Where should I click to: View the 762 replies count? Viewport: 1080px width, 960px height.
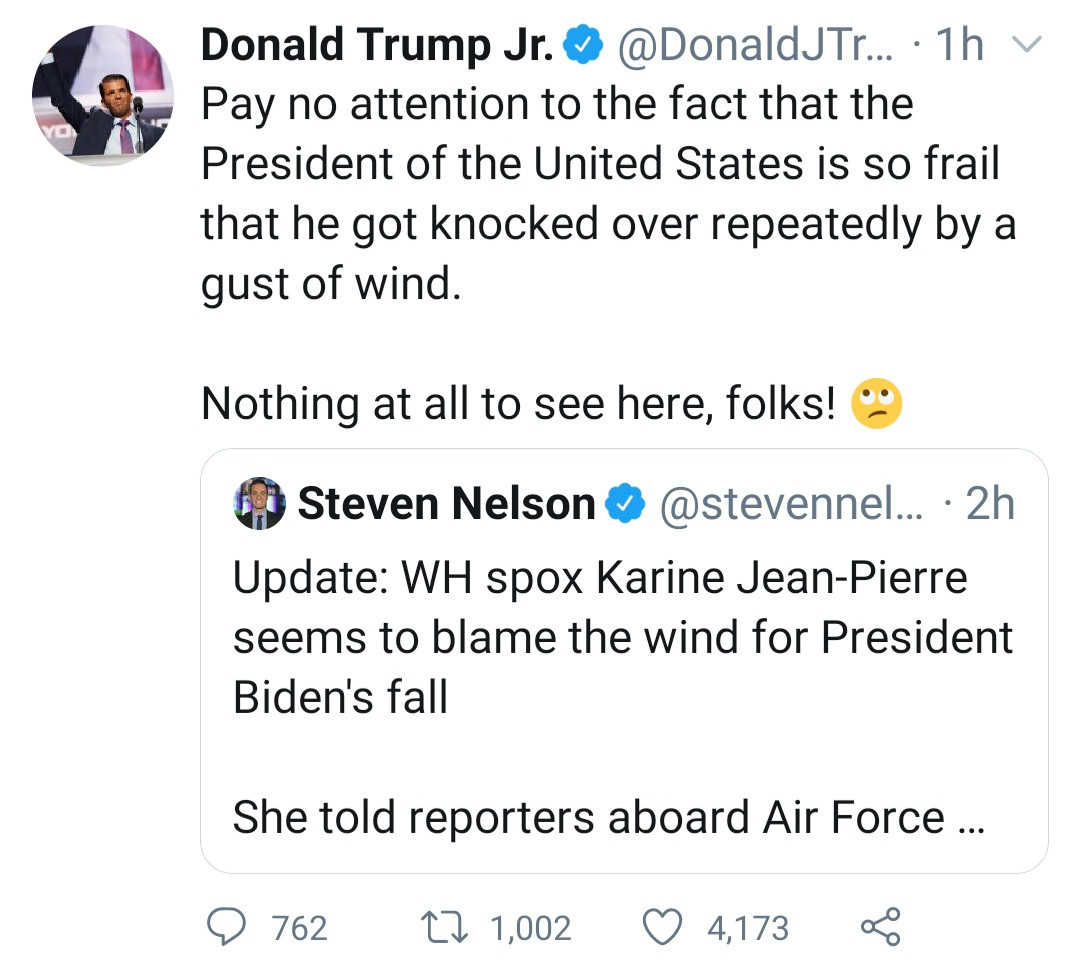click(x=299, y=928)
